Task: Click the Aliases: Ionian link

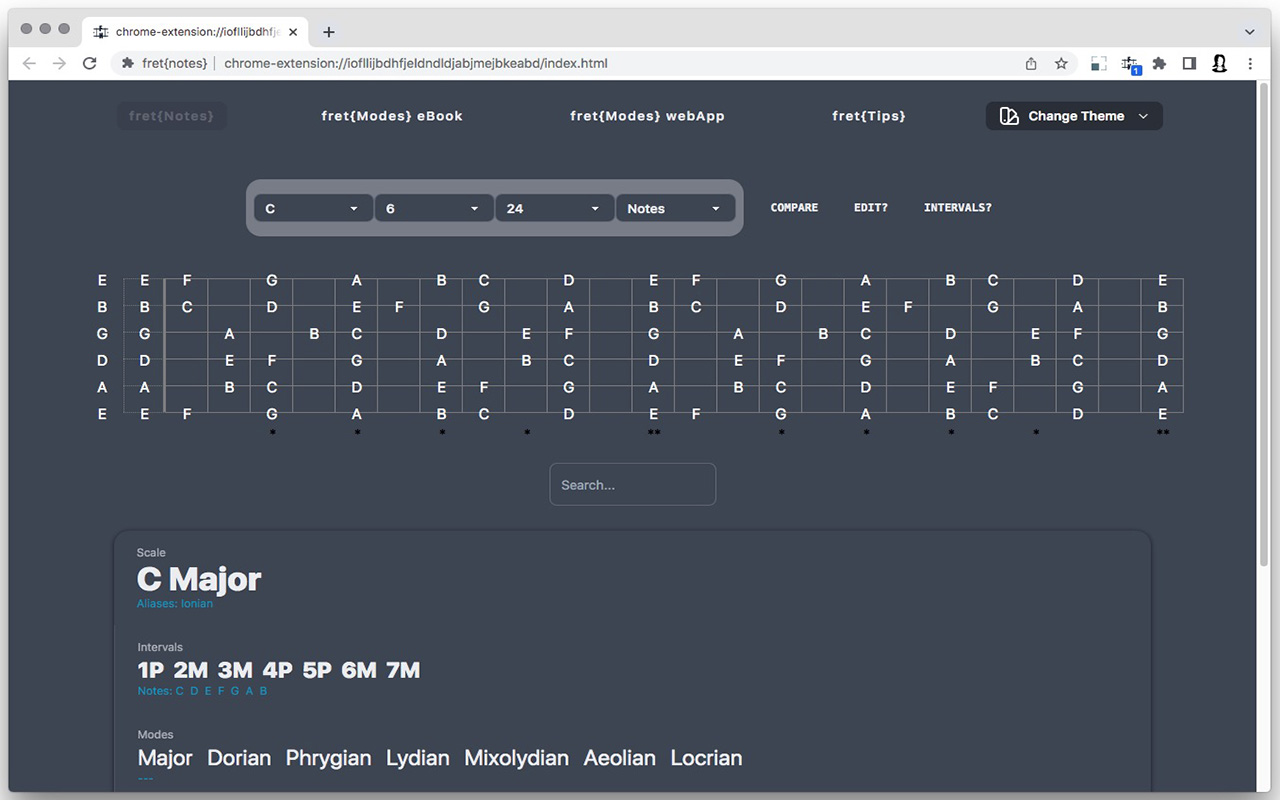Action: click(x=175, y=603)
